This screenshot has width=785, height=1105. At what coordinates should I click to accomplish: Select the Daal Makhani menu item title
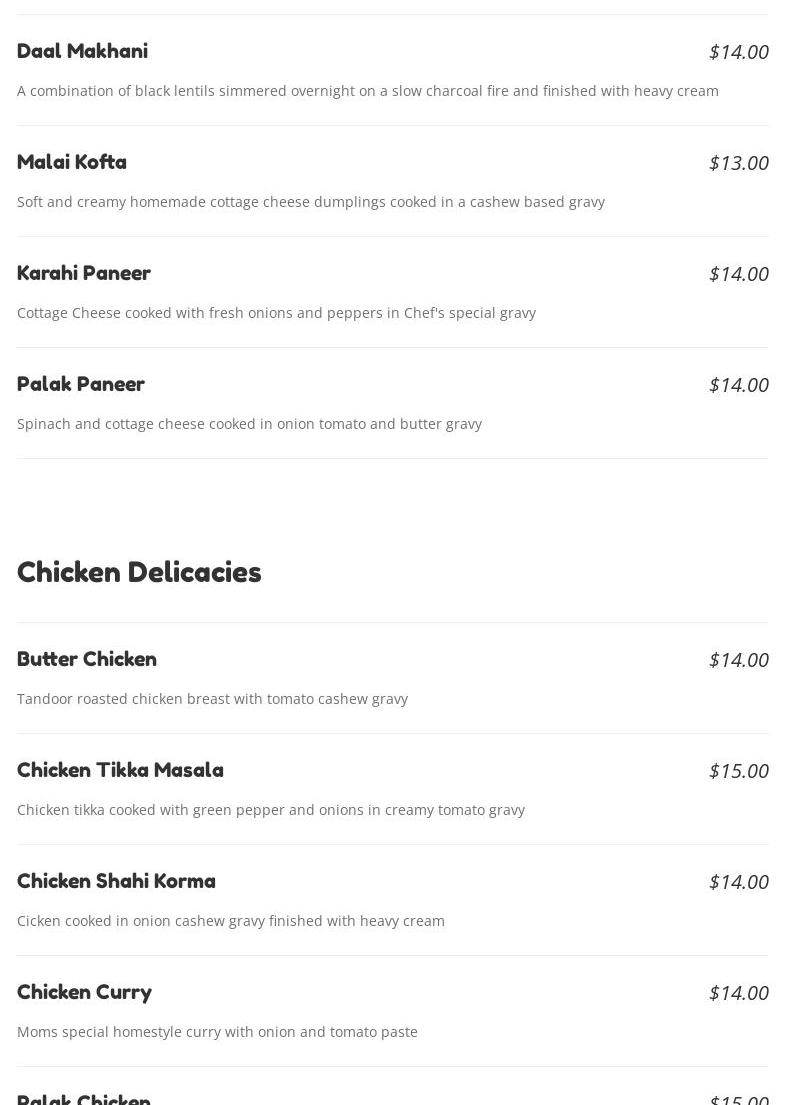(x=82, y=51)
